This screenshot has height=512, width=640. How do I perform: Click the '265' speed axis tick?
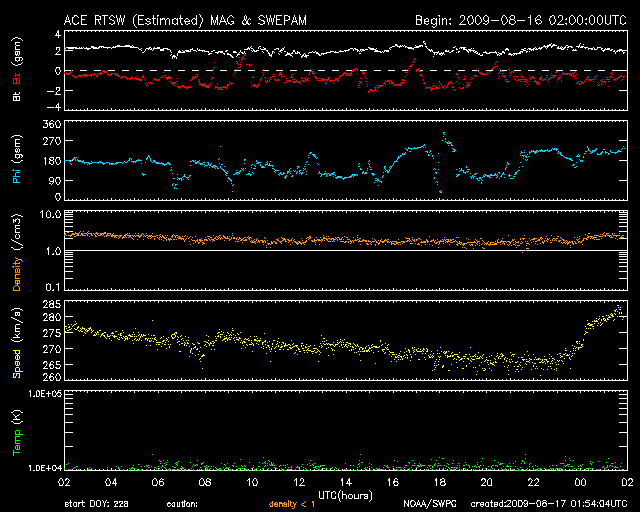coord(52,365)
